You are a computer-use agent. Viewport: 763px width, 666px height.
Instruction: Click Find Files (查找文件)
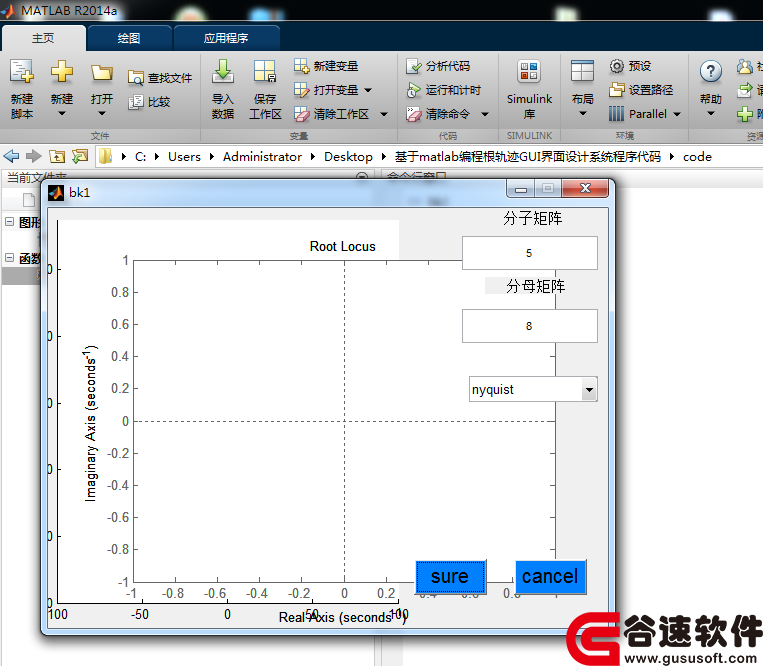[160, 78]
